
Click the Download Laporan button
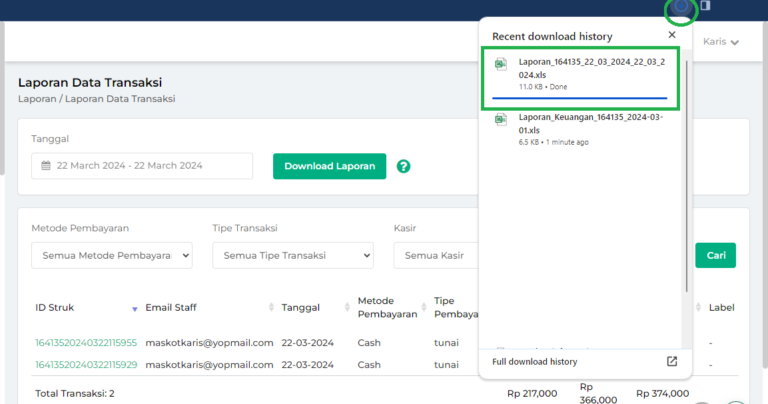[329, 166]
